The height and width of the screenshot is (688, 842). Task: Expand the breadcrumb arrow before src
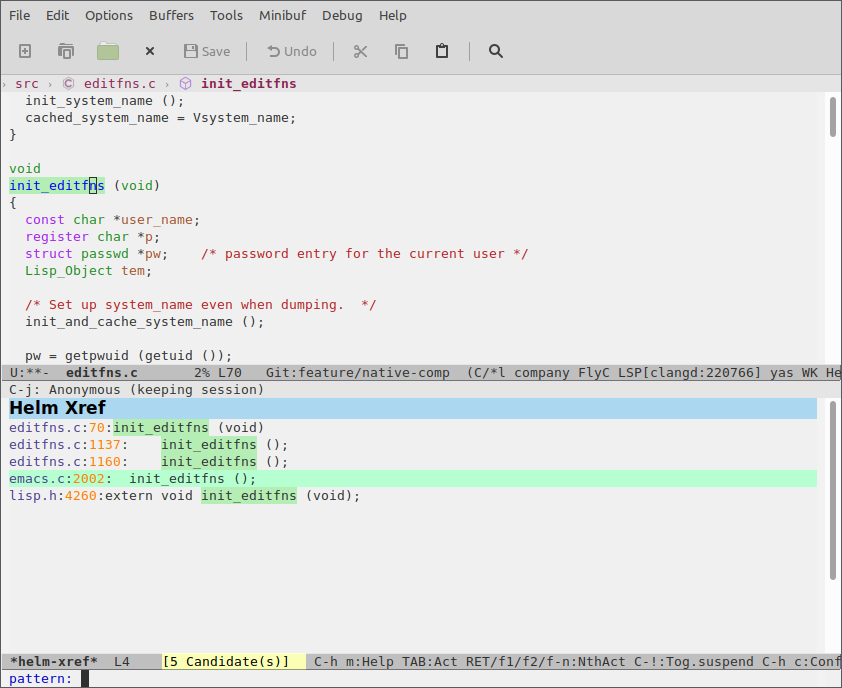4,84
